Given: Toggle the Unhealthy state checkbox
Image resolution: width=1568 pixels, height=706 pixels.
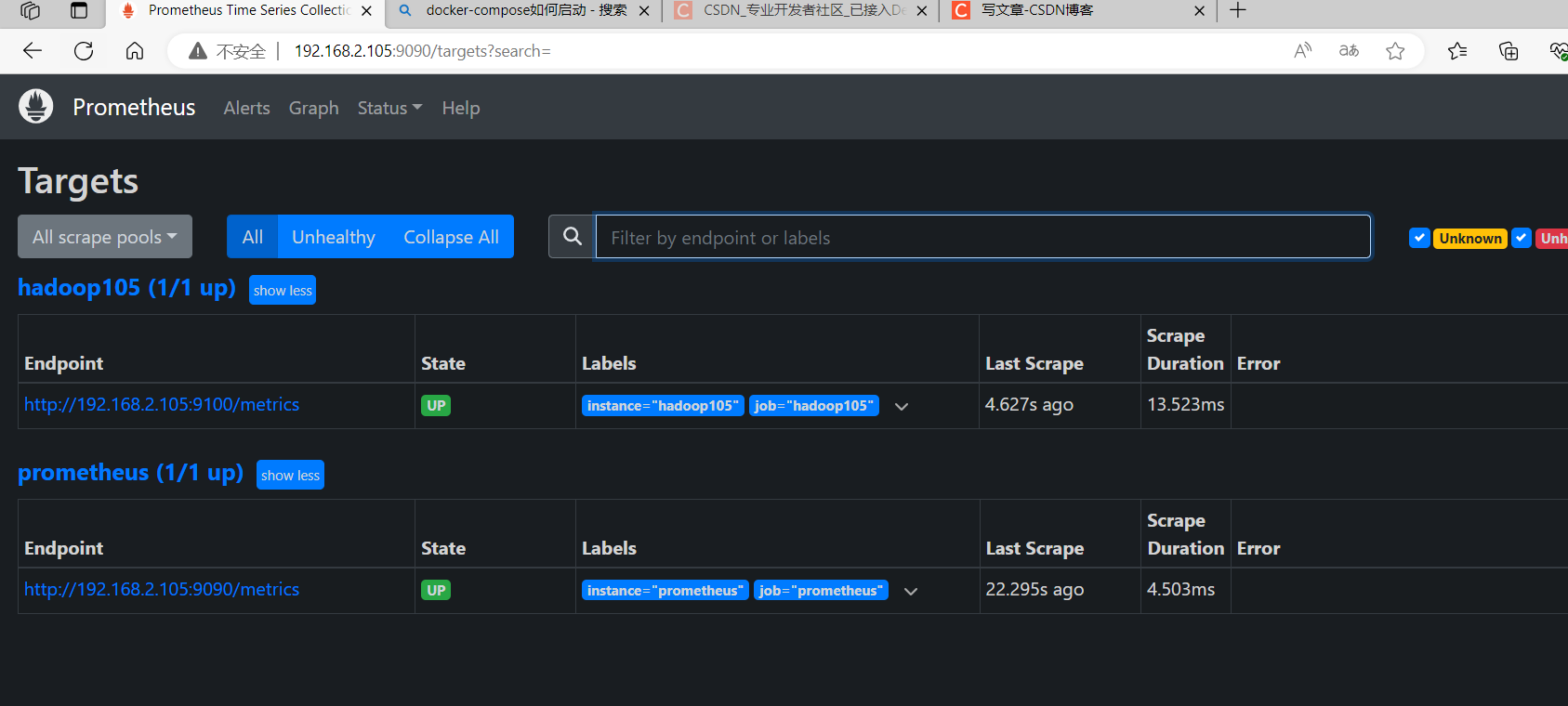Looking at the screenshot, I should pos(1522,238).
